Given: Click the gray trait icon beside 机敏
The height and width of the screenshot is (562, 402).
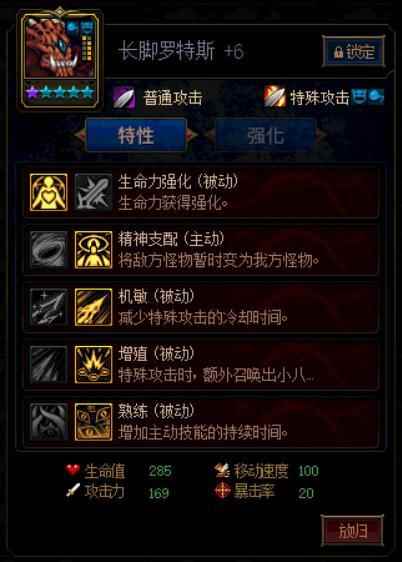Looking at the screenshot, I should click(48, 307).
